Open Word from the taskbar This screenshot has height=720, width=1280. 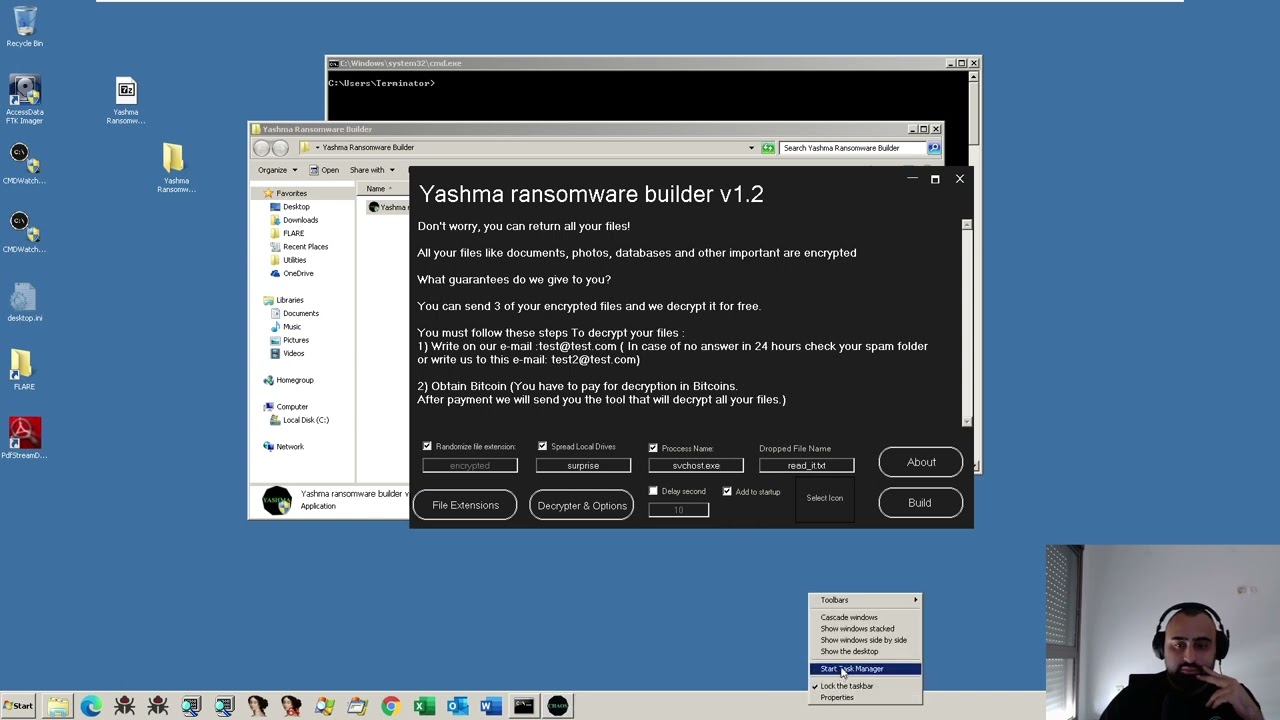coord(490,707)
